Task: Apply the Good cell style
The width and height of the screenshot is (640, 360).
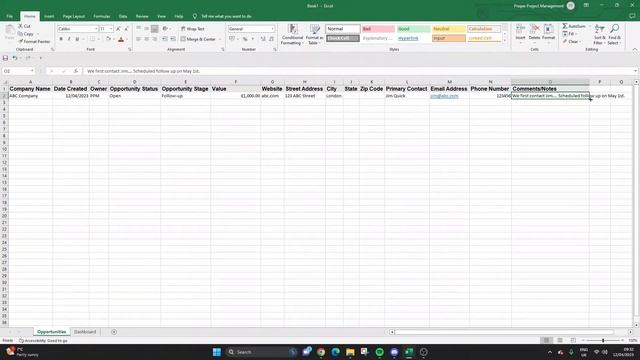Action: click(x=413, y=29)
